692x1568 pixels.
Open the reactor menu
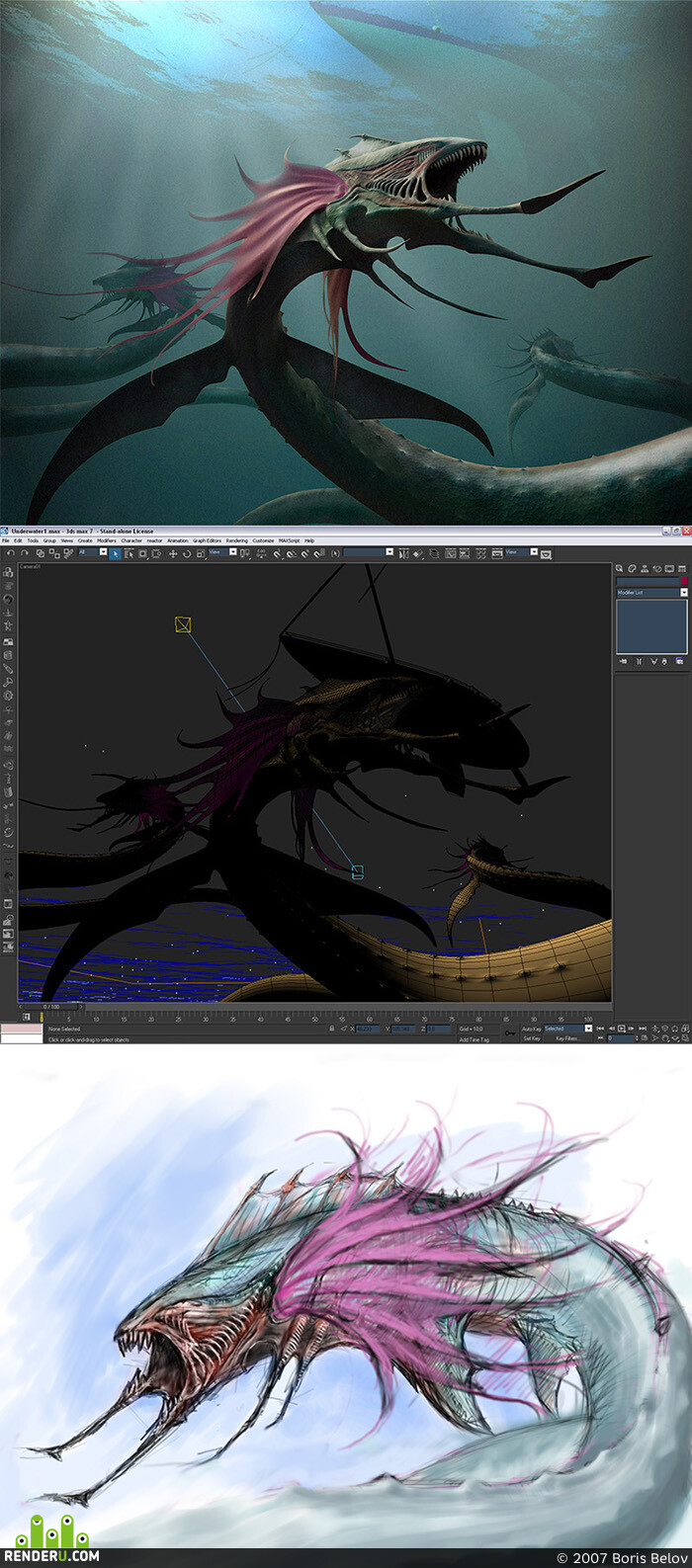[154, 540]
